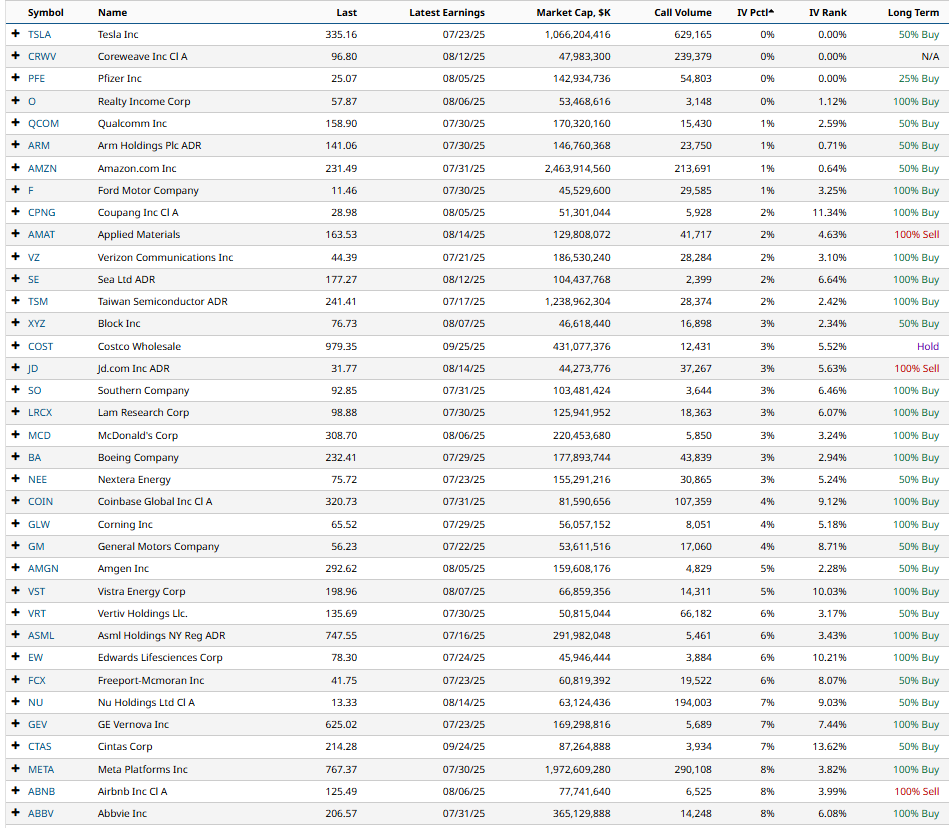Expand the AMAT row plus icon
The image size is (949, 828).
16,234
